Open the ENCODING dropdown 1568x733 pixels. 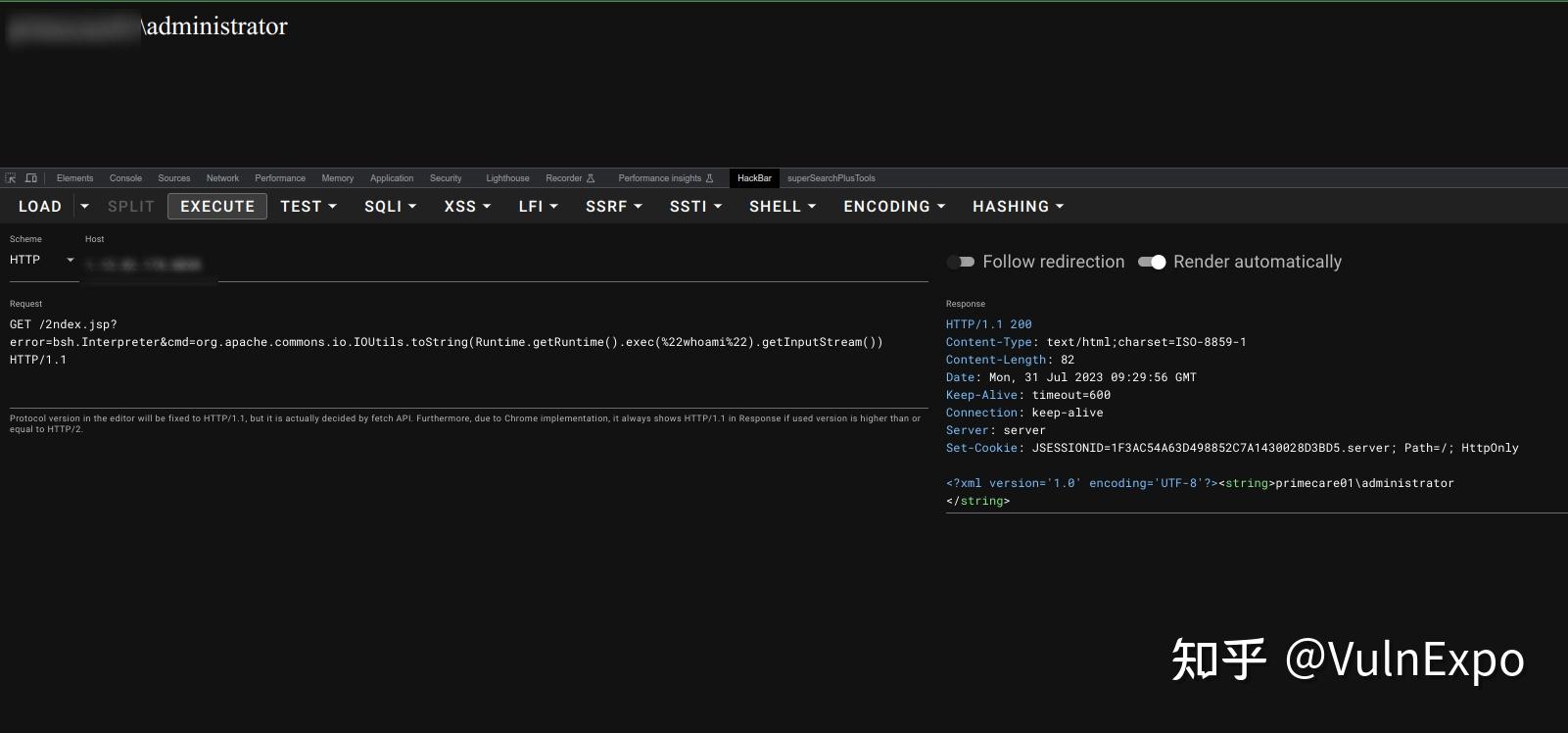click(x=894, y=206)
